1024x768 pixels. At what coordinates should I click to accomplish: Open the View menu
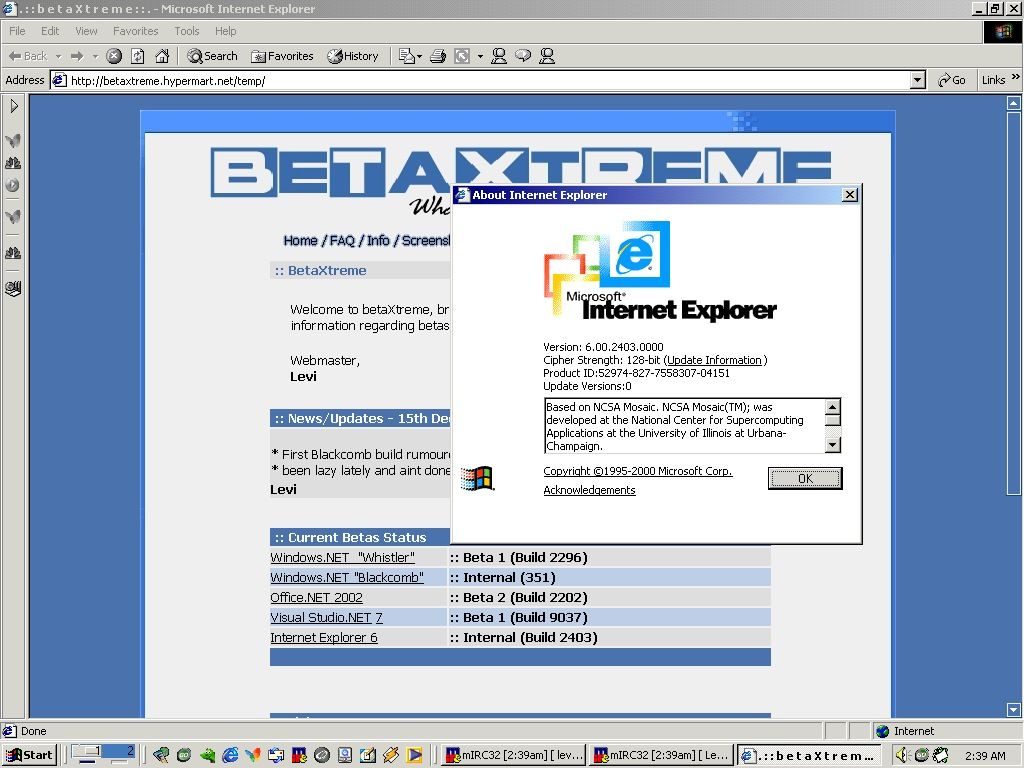point(86,31)
